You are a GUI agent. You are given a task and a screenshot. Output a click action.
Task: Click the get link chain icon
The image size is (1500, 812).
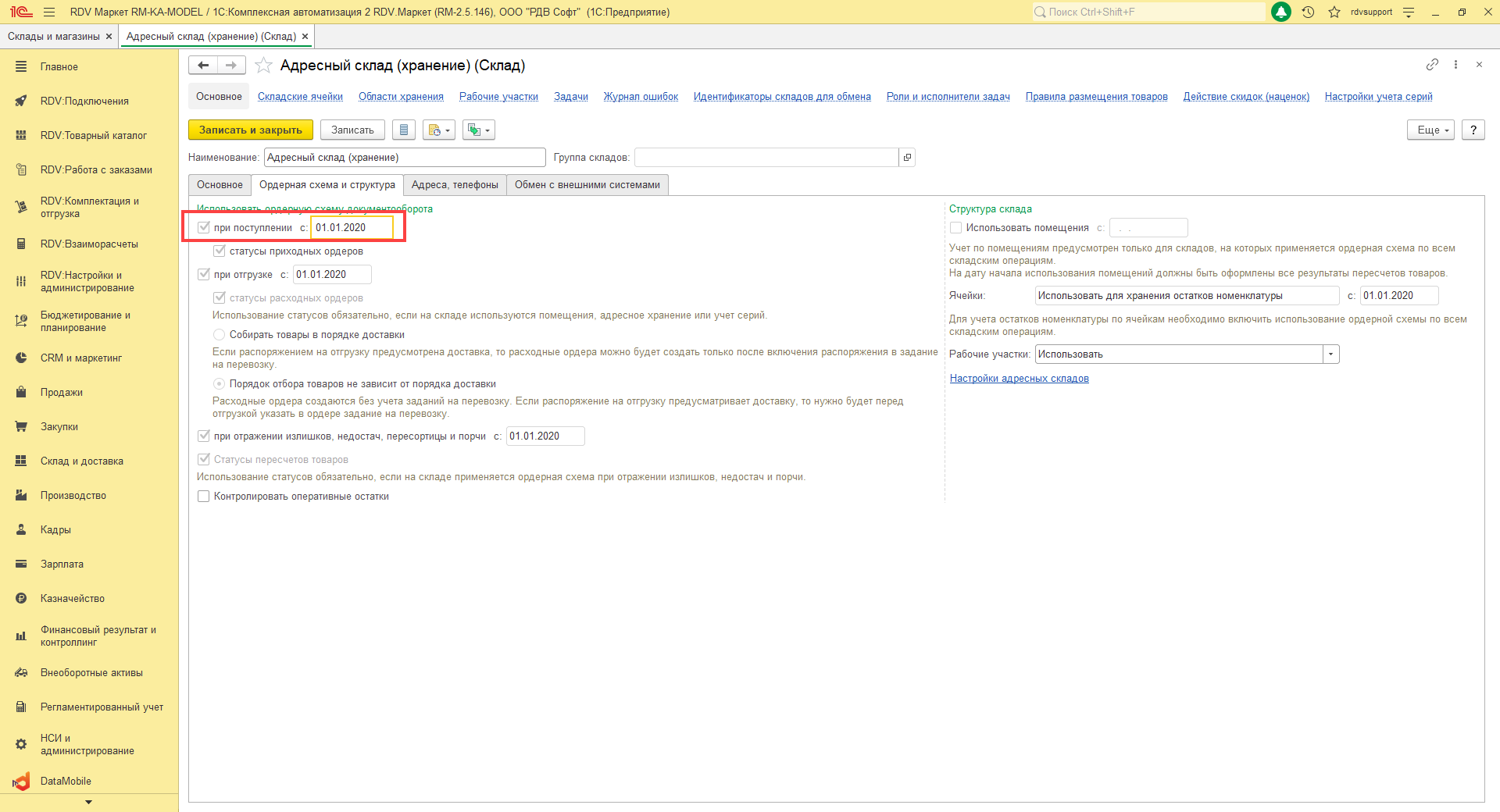[x=1431, y=65]
